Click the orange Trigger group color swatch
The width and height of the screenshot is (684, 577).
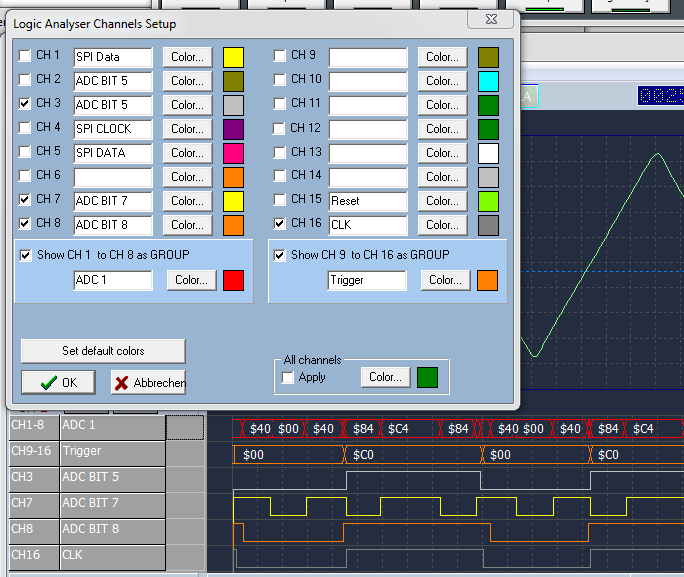[x=488, y=280]
